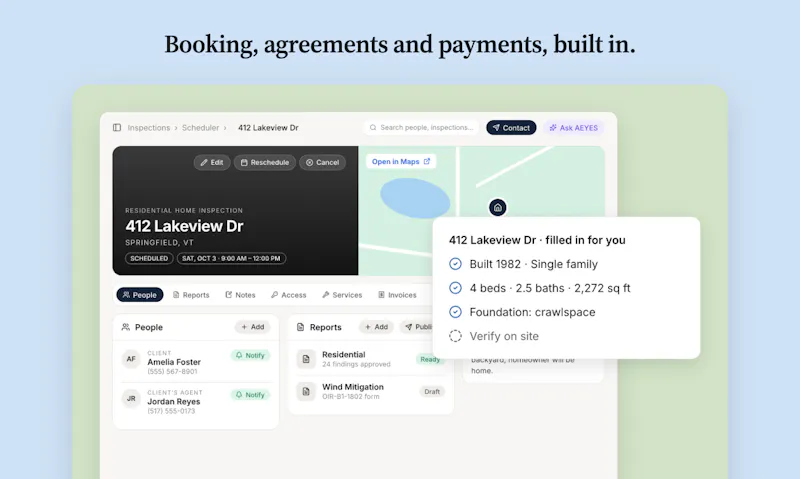Switch to the People tab
The width and height of the screenshot is (800, 479).
click(x=140, y=295)
